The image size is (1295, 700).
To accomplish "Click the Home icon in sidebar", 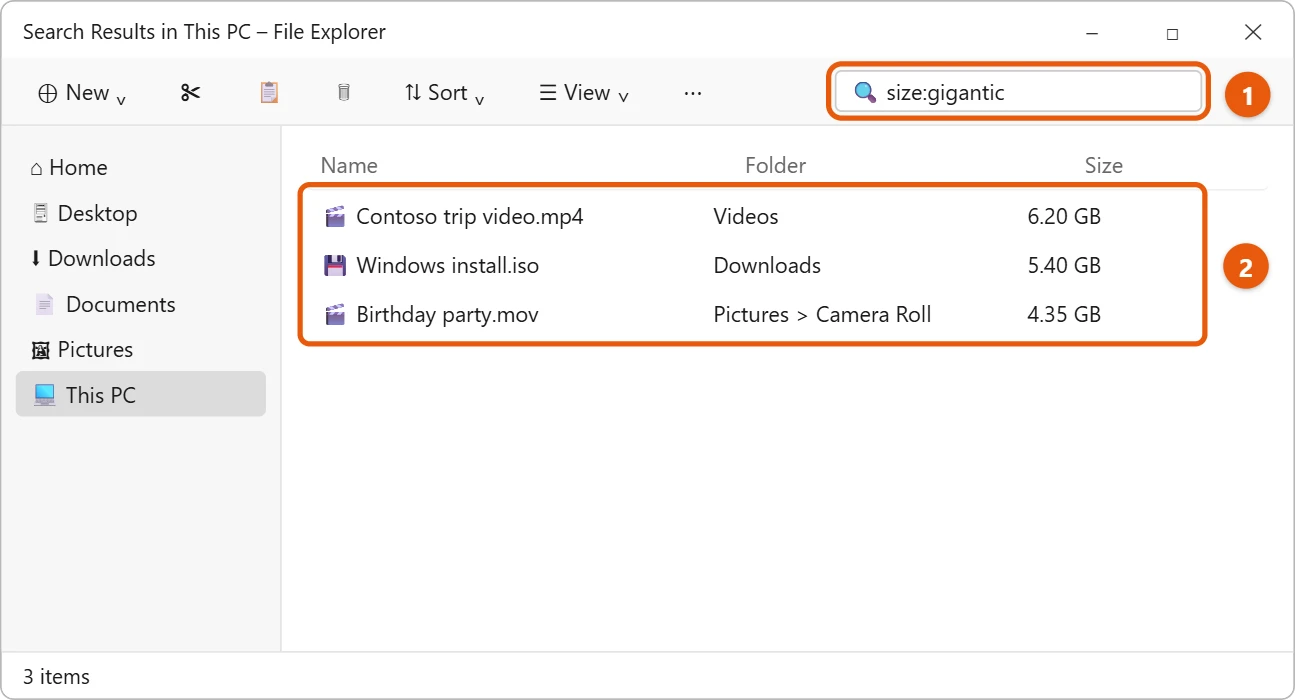I will tap(37, 168).
